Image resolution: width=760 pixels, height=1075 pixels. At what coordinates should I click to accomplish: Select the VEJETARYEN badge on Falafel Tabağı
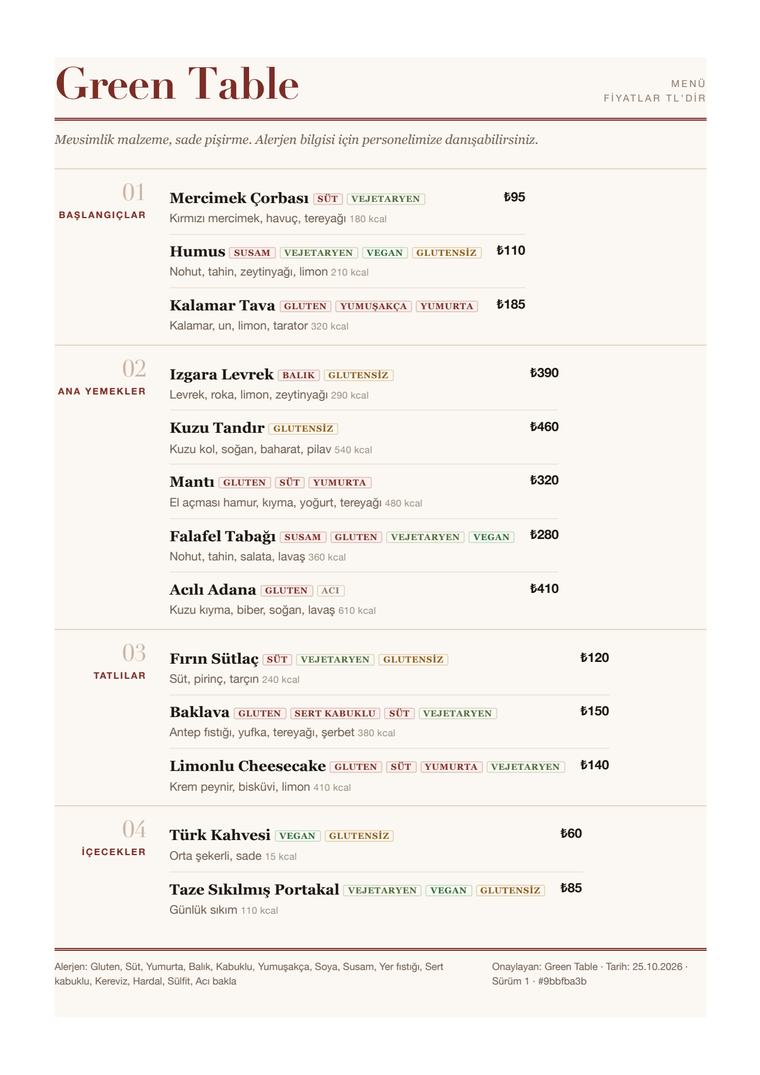click(x=426, y=537)
